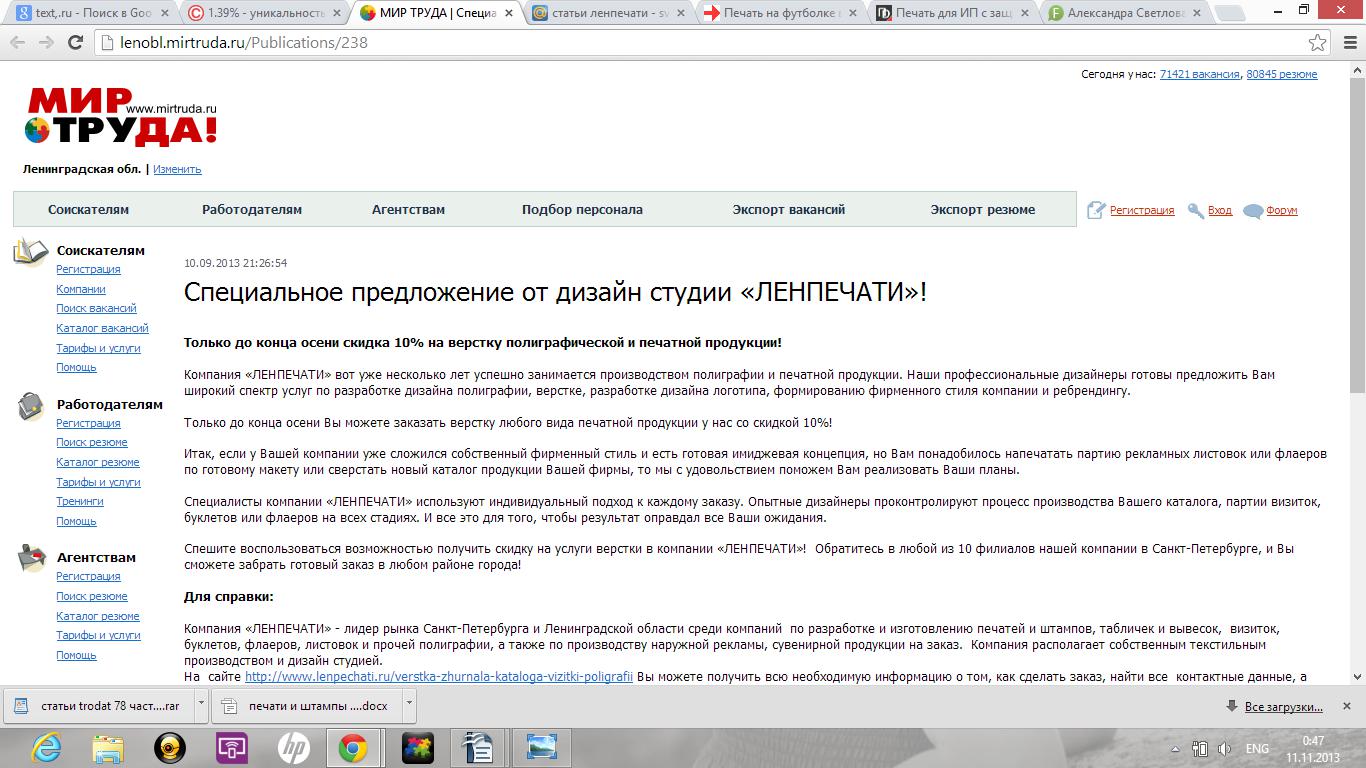Click the document-list taskbar icon next to puzzle app

(479, 747)
